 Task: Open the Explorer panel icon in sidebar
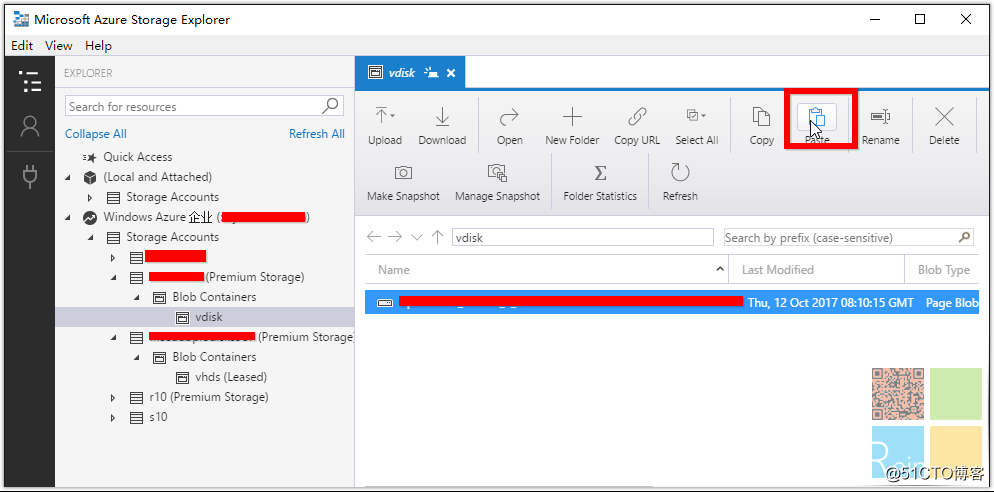coord(30,82)
